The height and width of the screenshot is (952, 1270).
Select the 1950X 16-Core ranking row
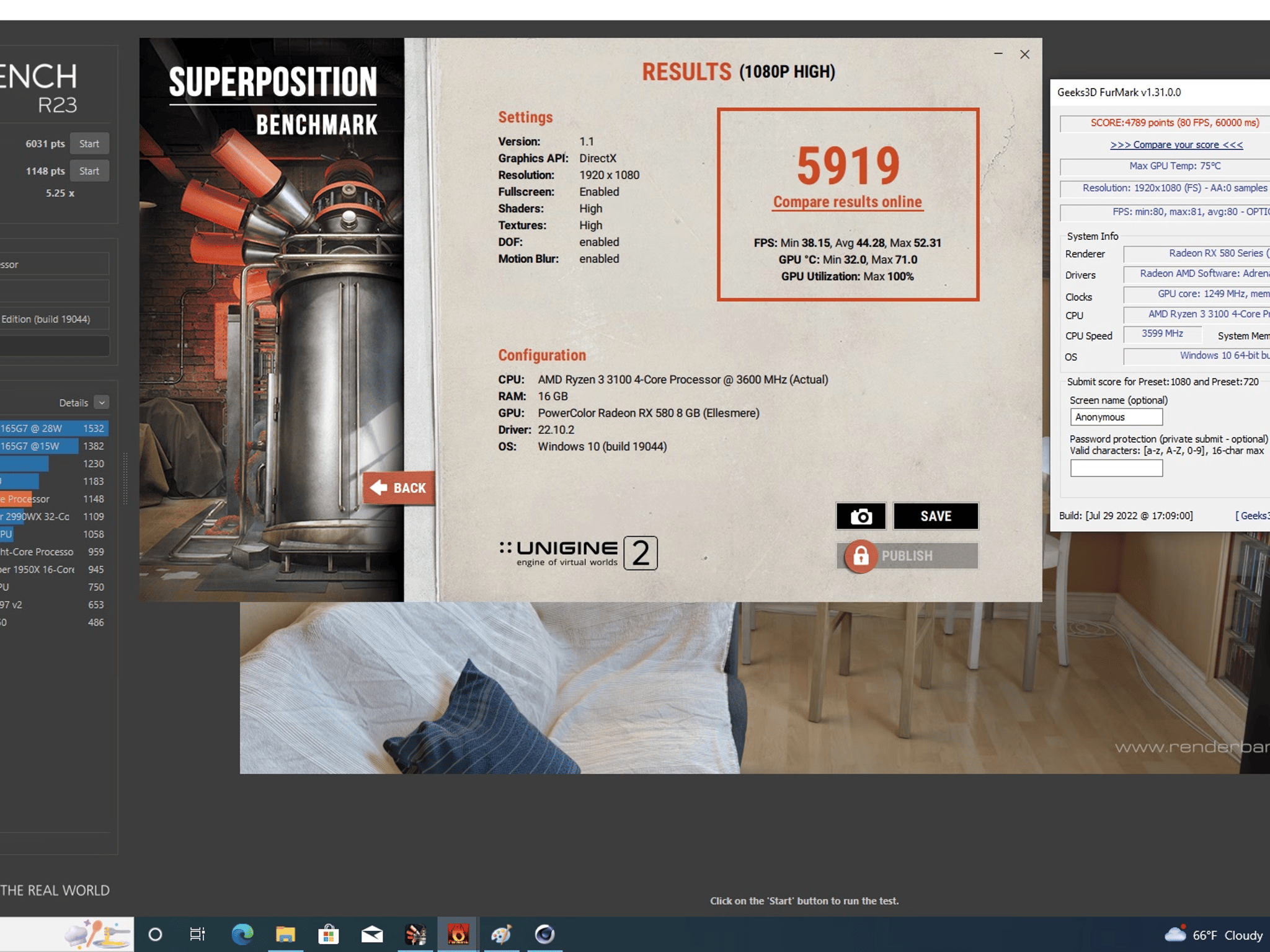(54, 569)
